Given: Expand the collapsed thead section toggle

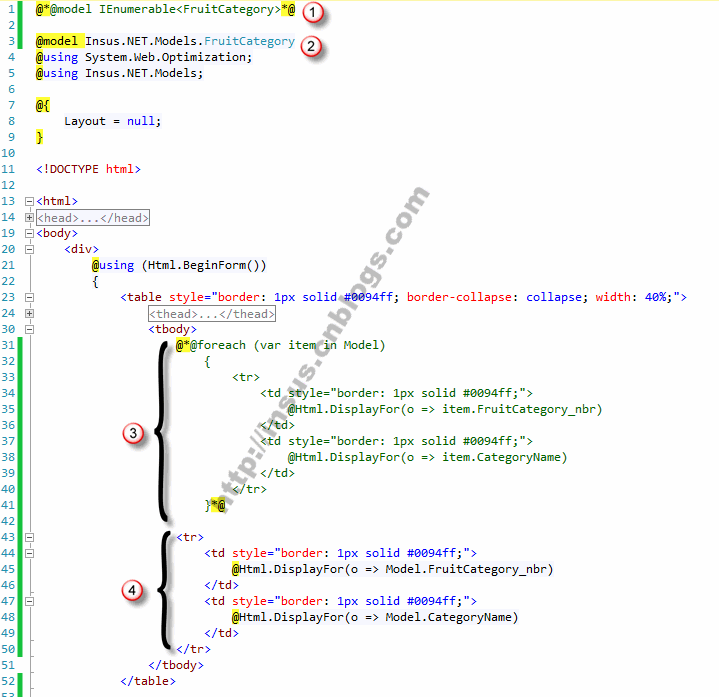Looking at the screenshot, I should (x=29, y=314).
